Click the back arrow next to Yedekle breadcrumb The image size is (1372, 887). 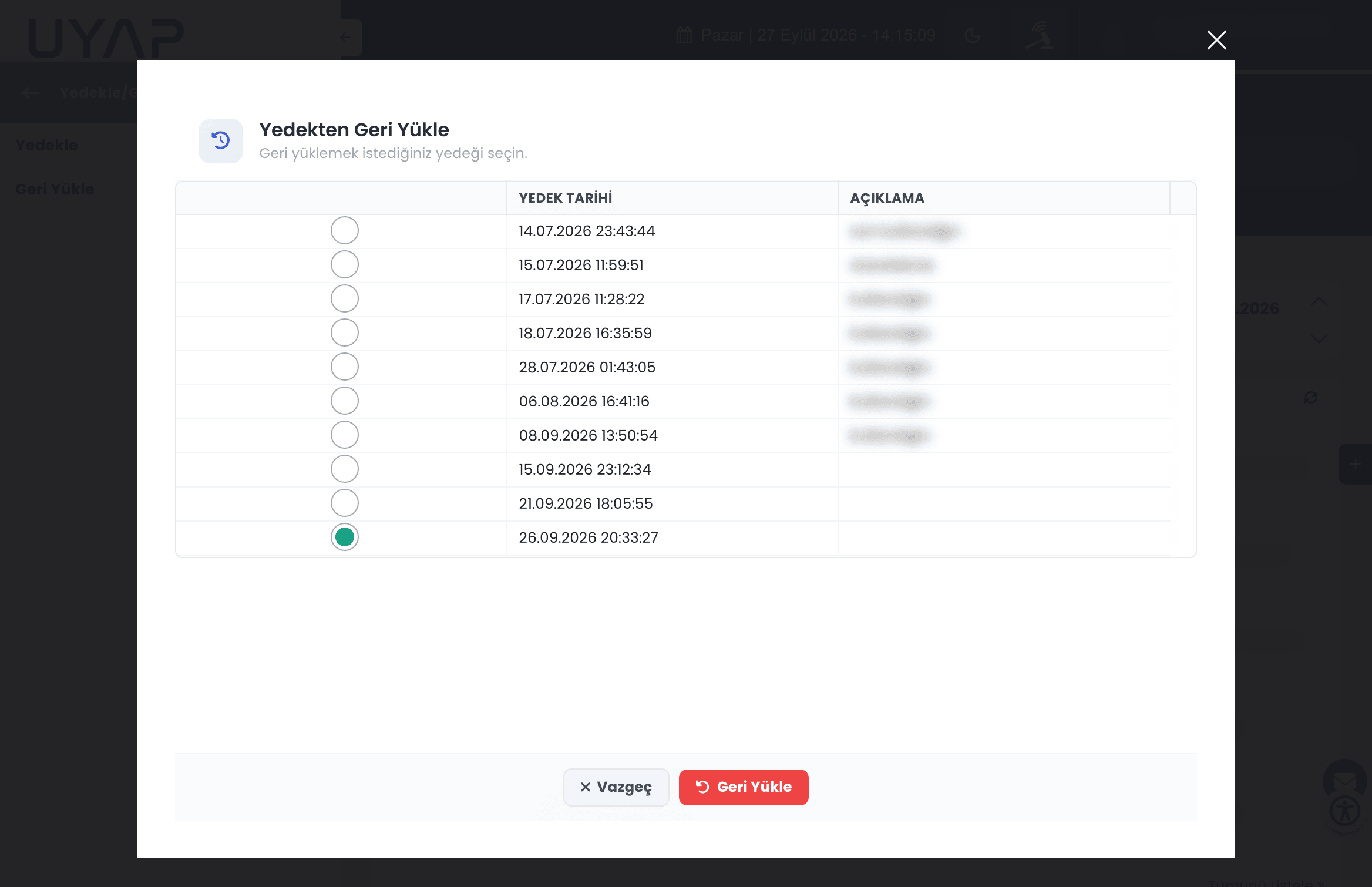pyautogui.click(x=30, y=92)
